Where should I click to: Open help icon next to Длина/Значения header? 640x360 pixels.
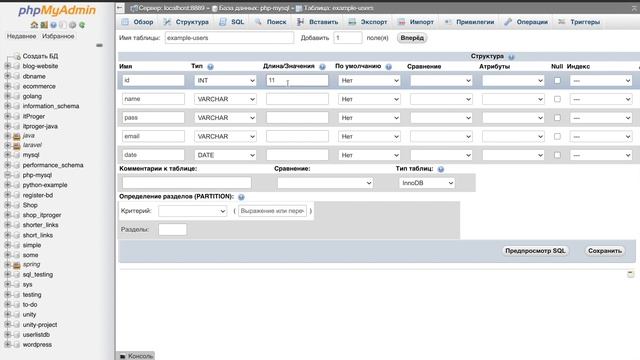(x=322, y=67)
